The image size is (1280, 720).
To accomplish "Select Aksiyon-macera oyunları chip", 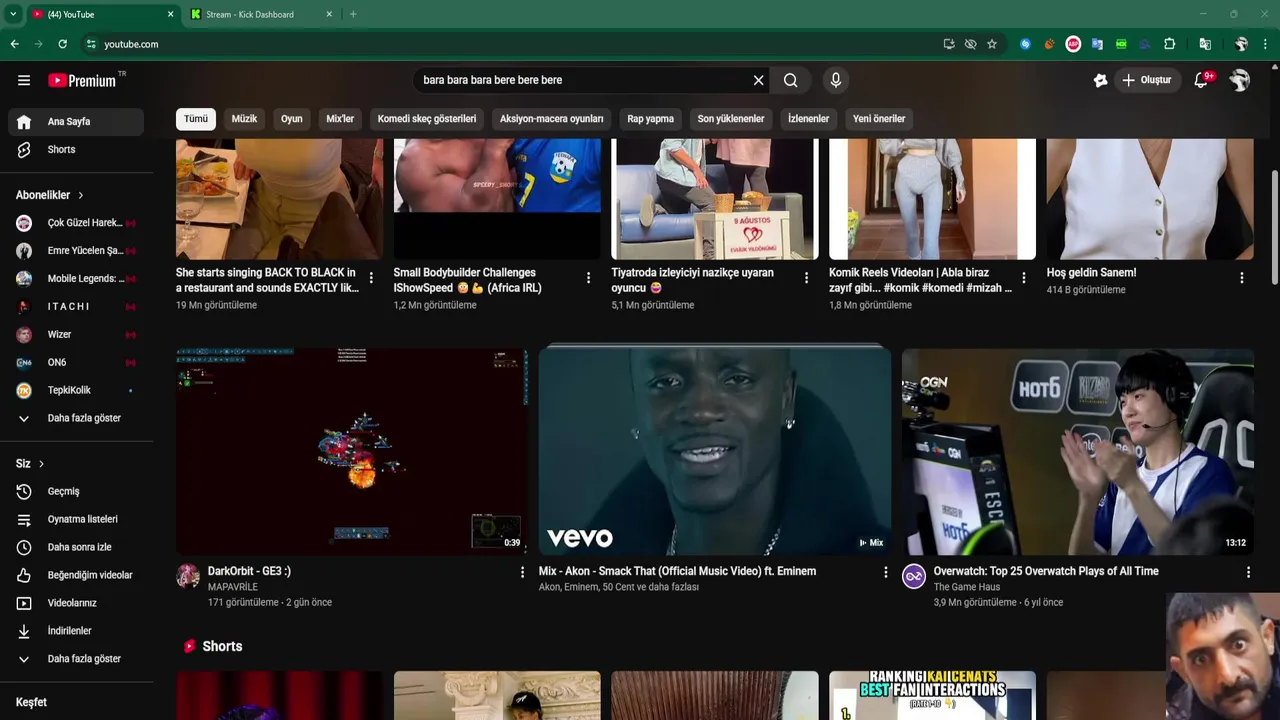I will [552, 119].
